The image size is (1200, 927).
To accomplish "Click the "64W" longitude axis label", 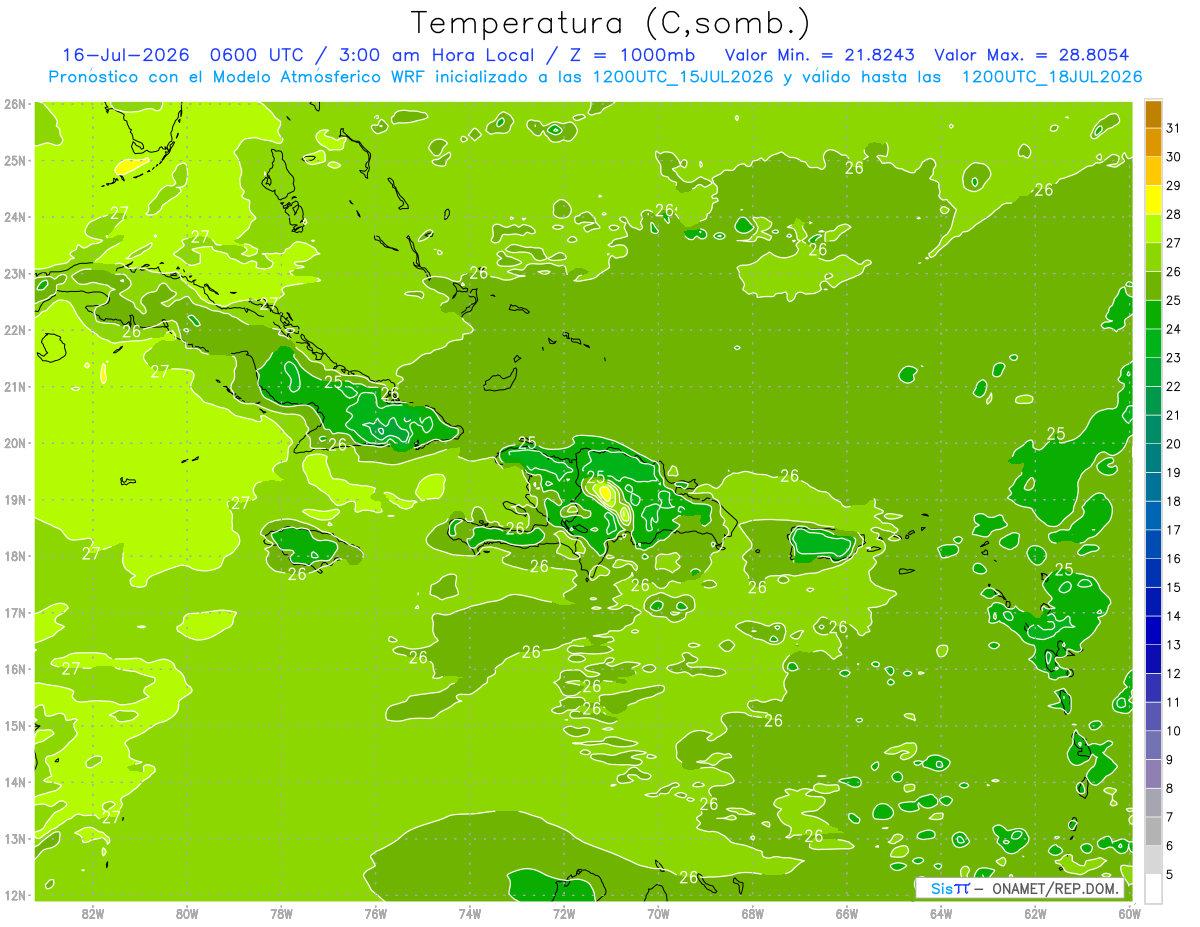I will [x=941, y=913].
